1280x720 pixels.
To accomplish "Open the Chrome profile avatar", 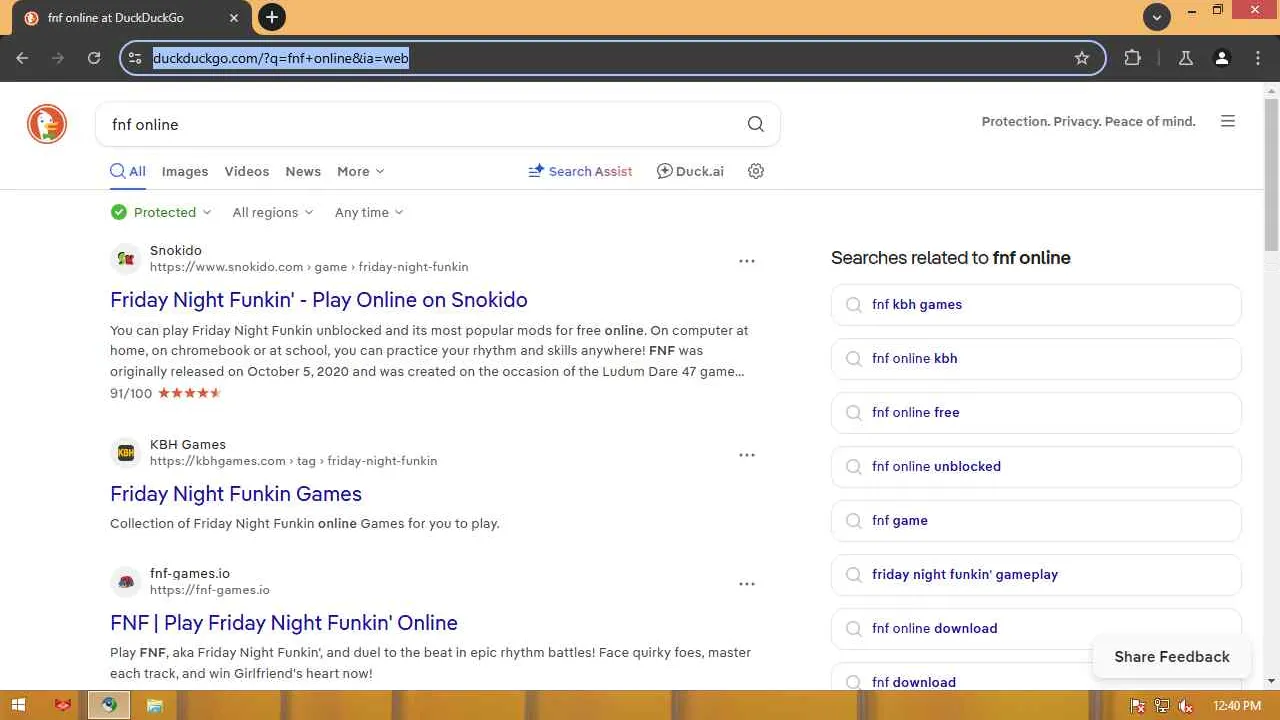I will point(1221,58).
